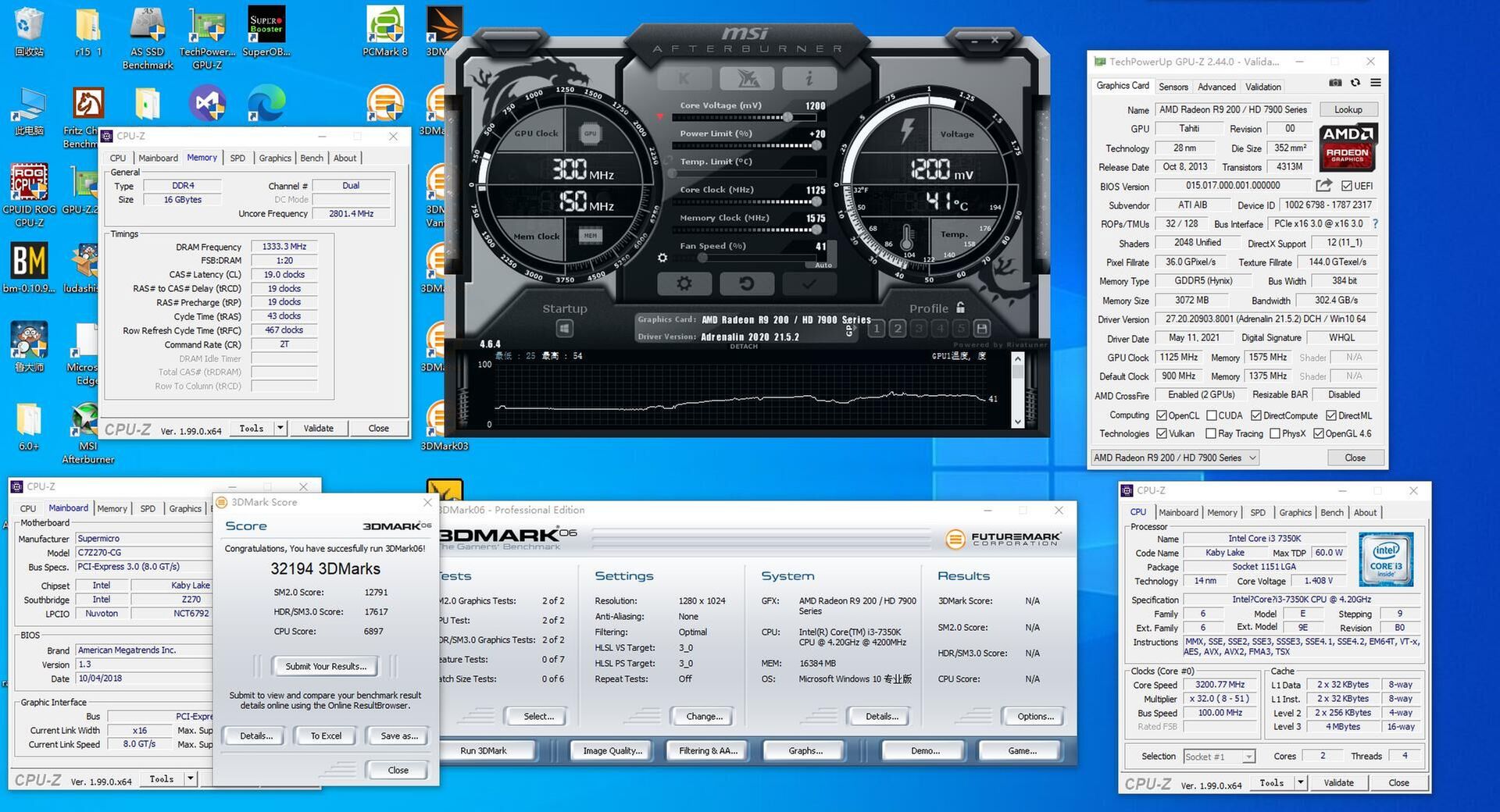Click the Afterburner profile lock icon
Image resolution: width=1500 pixels, height=812 pixels.
point(960,308)
